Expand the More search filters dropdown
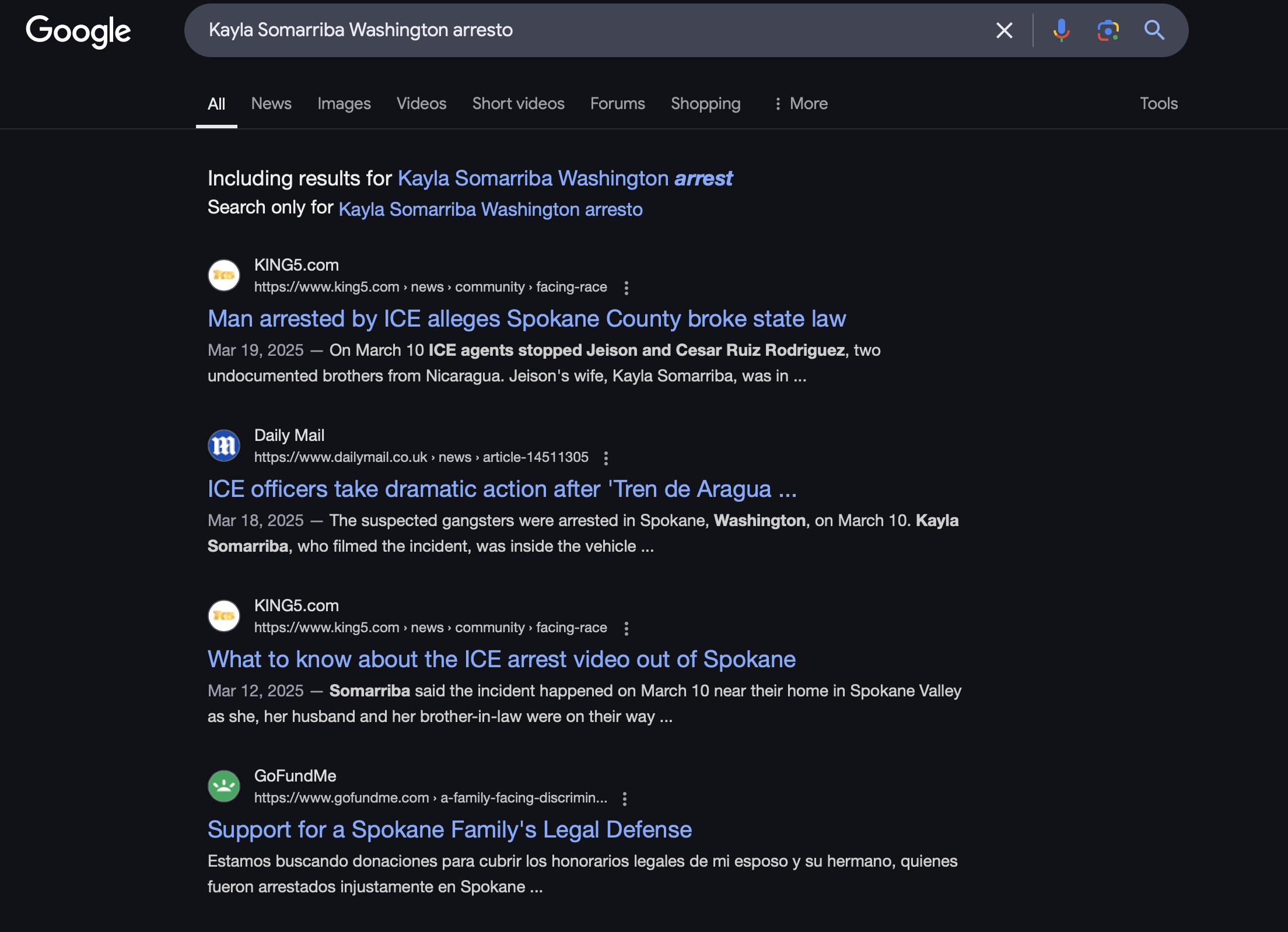 pos(801,104)
